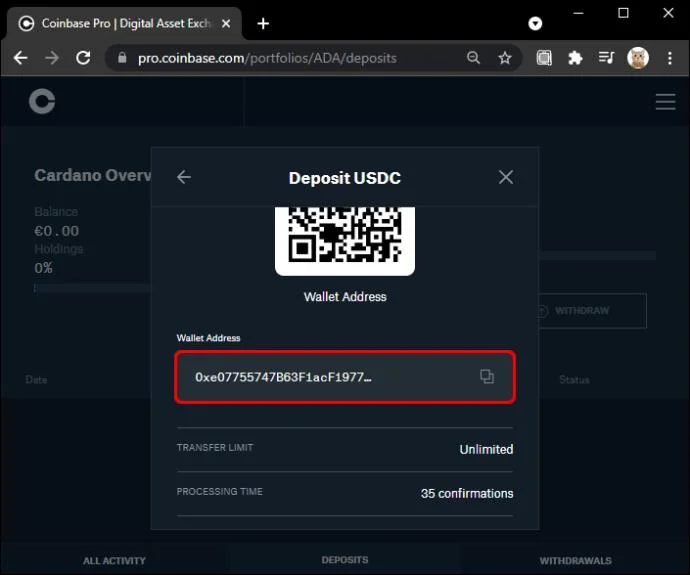Switch to DEPOSITS tab
Screen dimensions: 690x575
coord(345,560)
